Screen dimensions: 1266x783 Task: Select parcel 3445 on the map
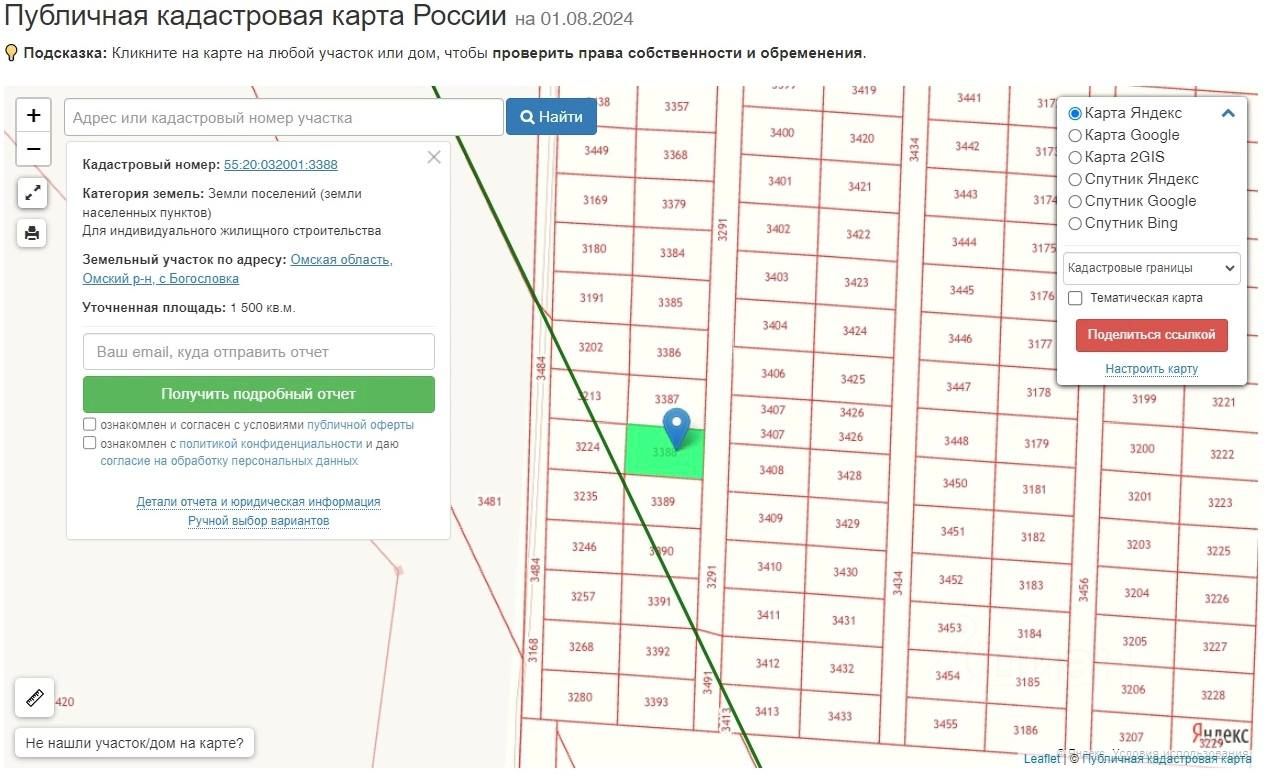click(x=962, y=290)
